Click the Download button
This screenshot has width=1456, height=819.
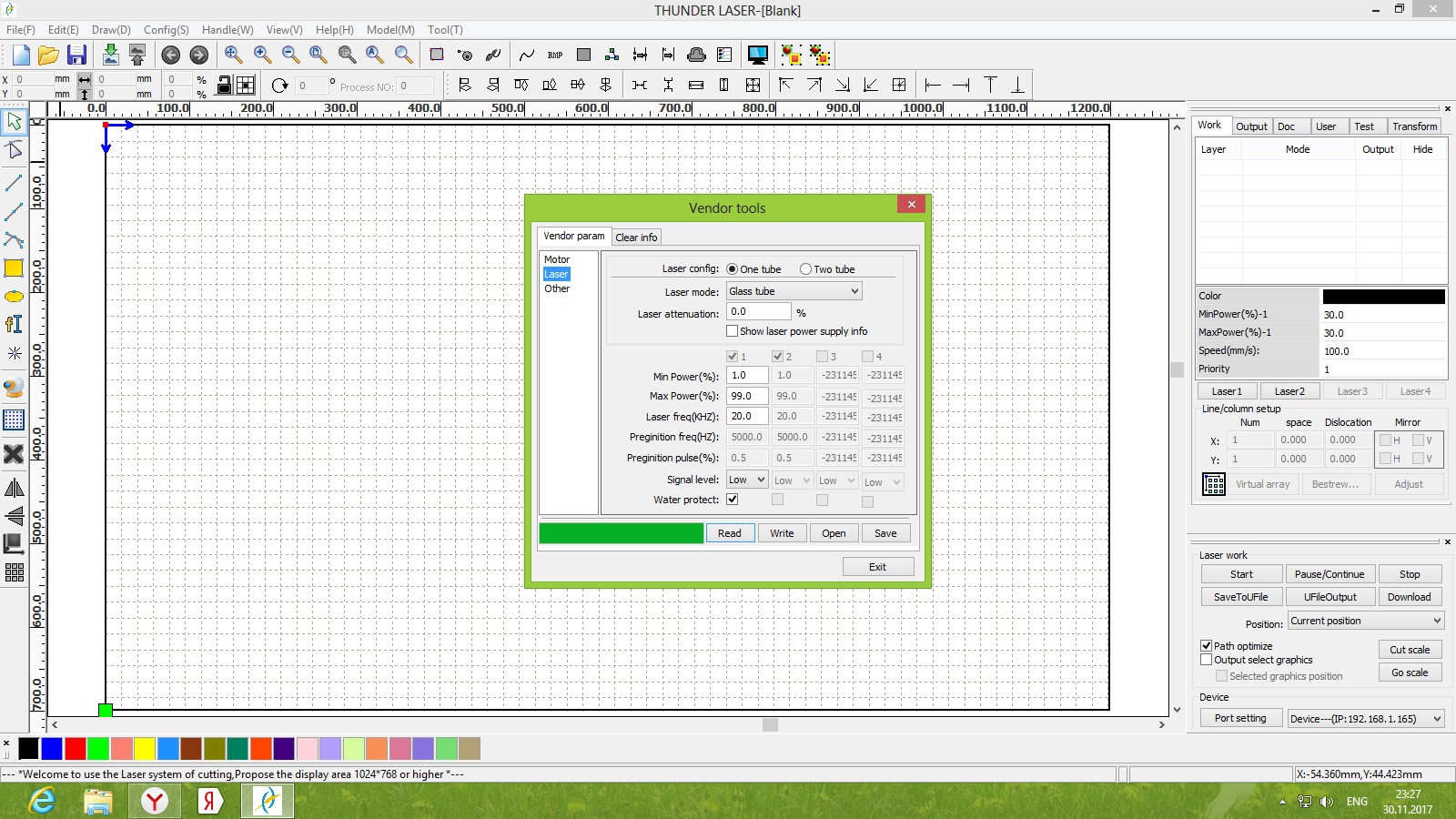[x=1410, y=597]
